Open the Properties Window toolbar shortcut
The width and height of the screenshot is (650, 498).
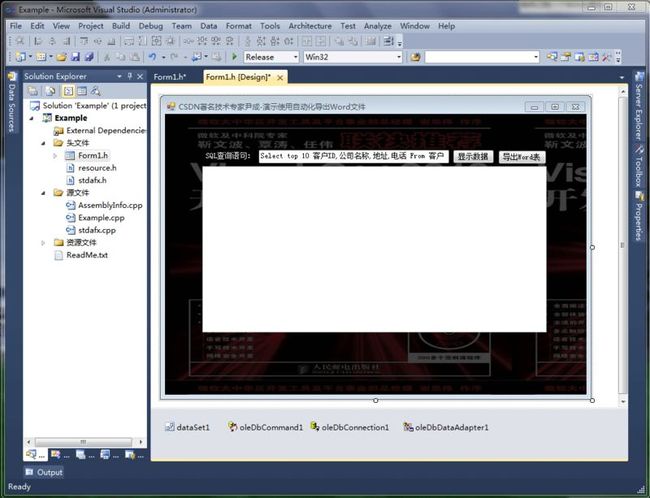pyautogui.click(x=565, y=57)
